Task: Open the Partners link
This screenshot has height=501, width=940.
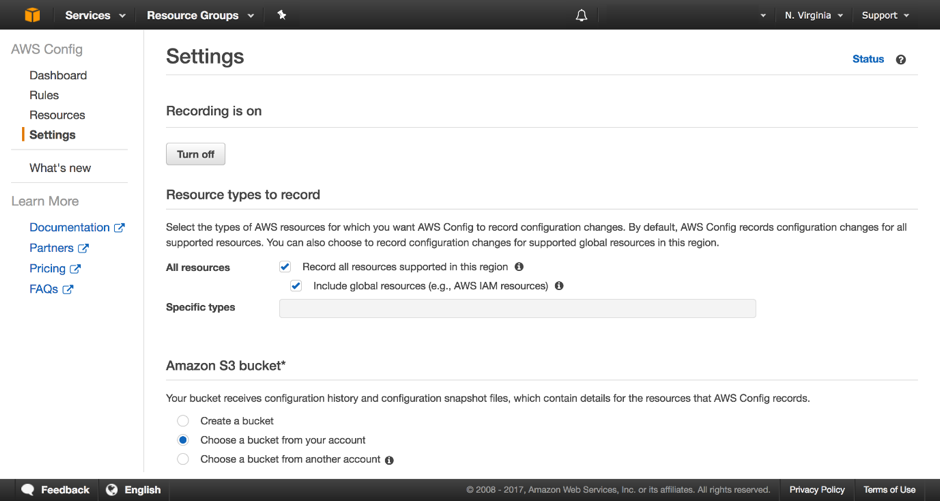Action: [x=52, y=248]
